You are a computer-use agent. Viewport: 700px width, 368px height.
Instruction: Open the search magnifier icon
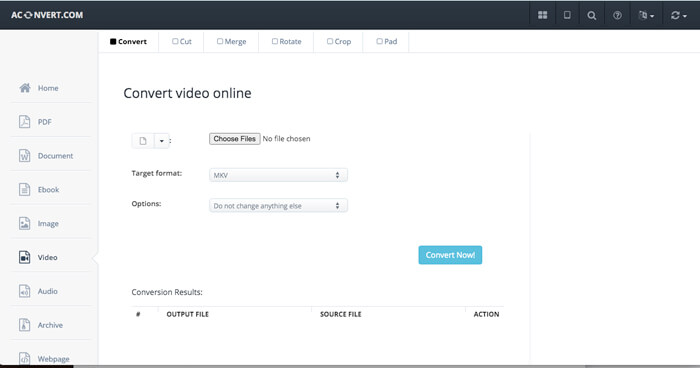pos(592,16)
